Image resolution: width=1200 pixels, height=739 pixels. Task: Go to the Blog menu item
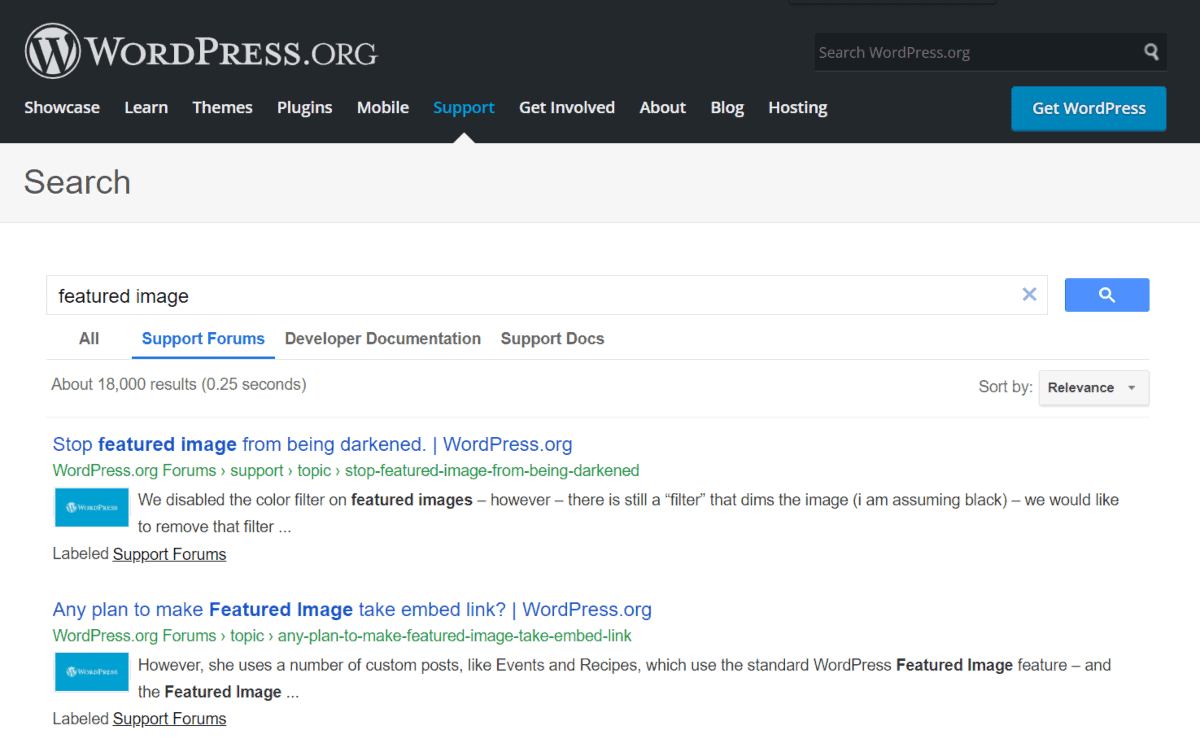727,108
